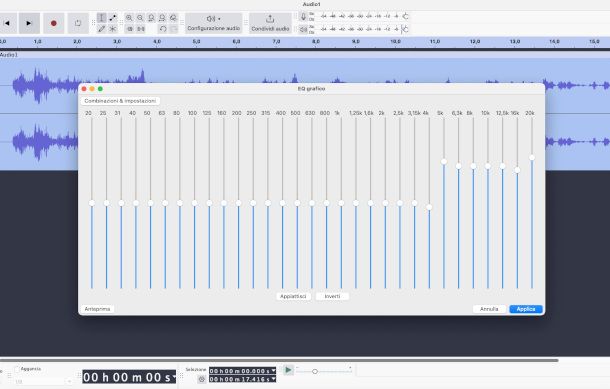Click the EQ grafico dialog title
This screenshot has height=389, width=610.
pyautogui.click(x=311, y=89)
